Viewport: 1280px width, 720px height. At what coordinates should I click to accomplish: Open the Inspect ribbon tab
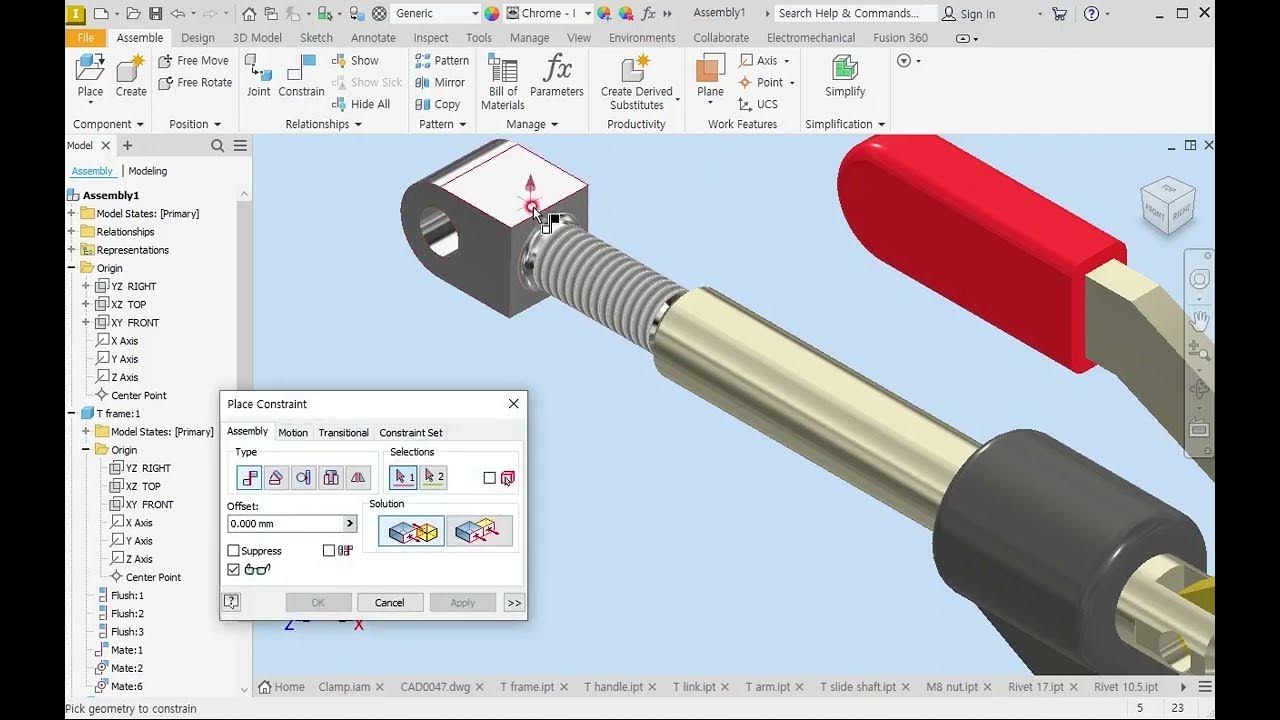pos(431,38)
